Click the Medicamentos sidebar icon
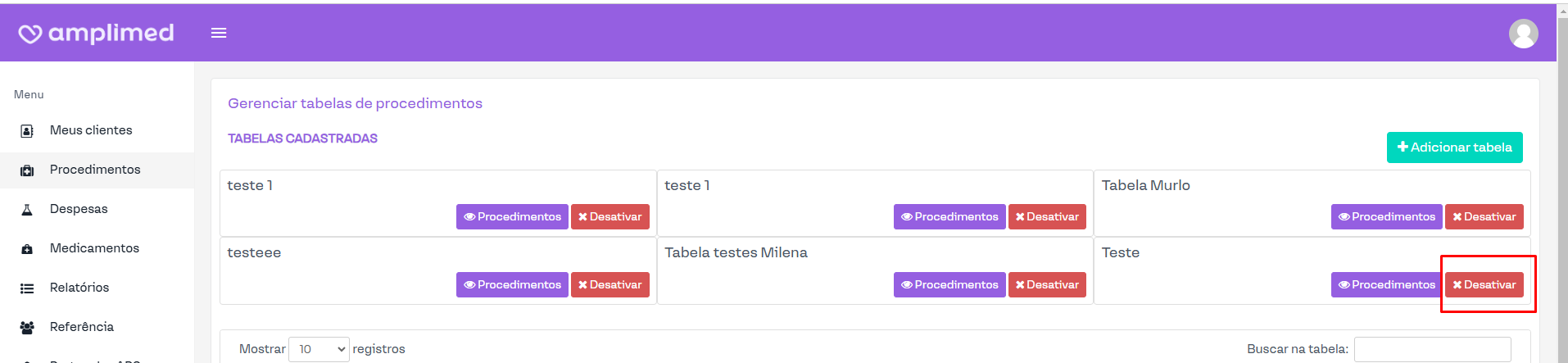Screen dimensions: 1568x363 [27, 249]
